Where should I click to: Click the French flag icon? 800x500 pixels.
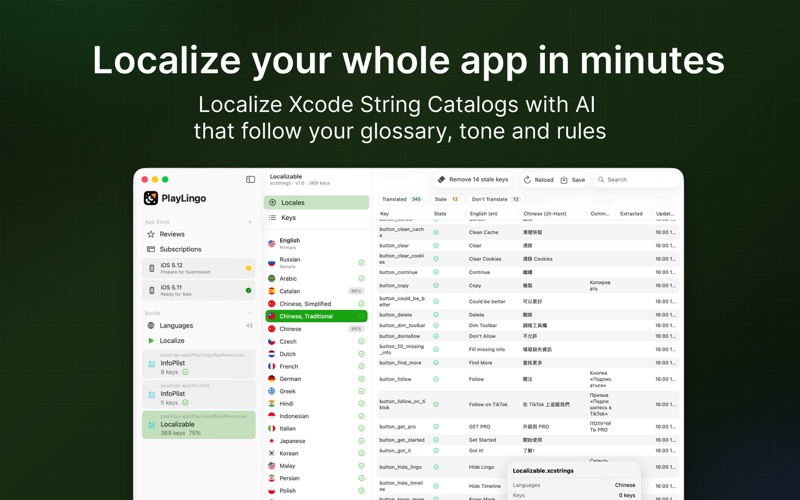pyautogui.click(x=271, y=366)
